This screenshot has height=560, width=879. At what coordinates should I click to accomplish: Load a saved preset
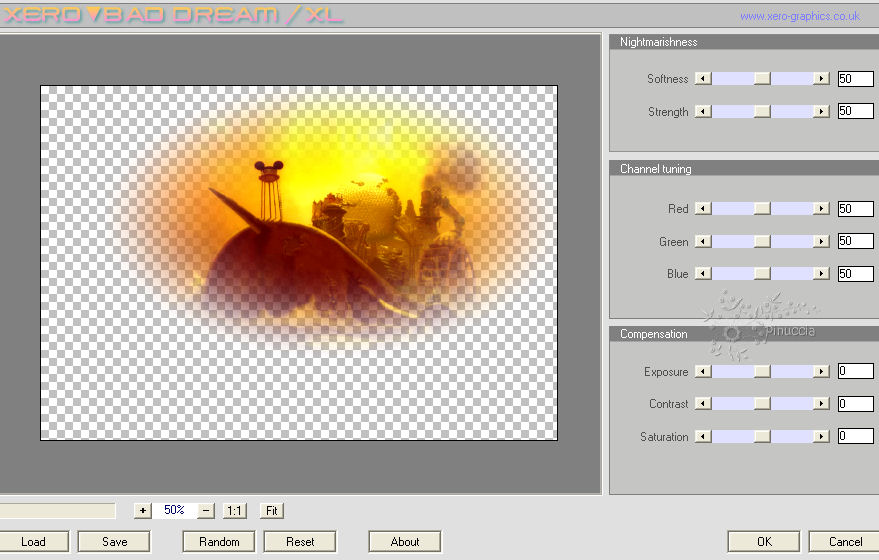[33, 542]
